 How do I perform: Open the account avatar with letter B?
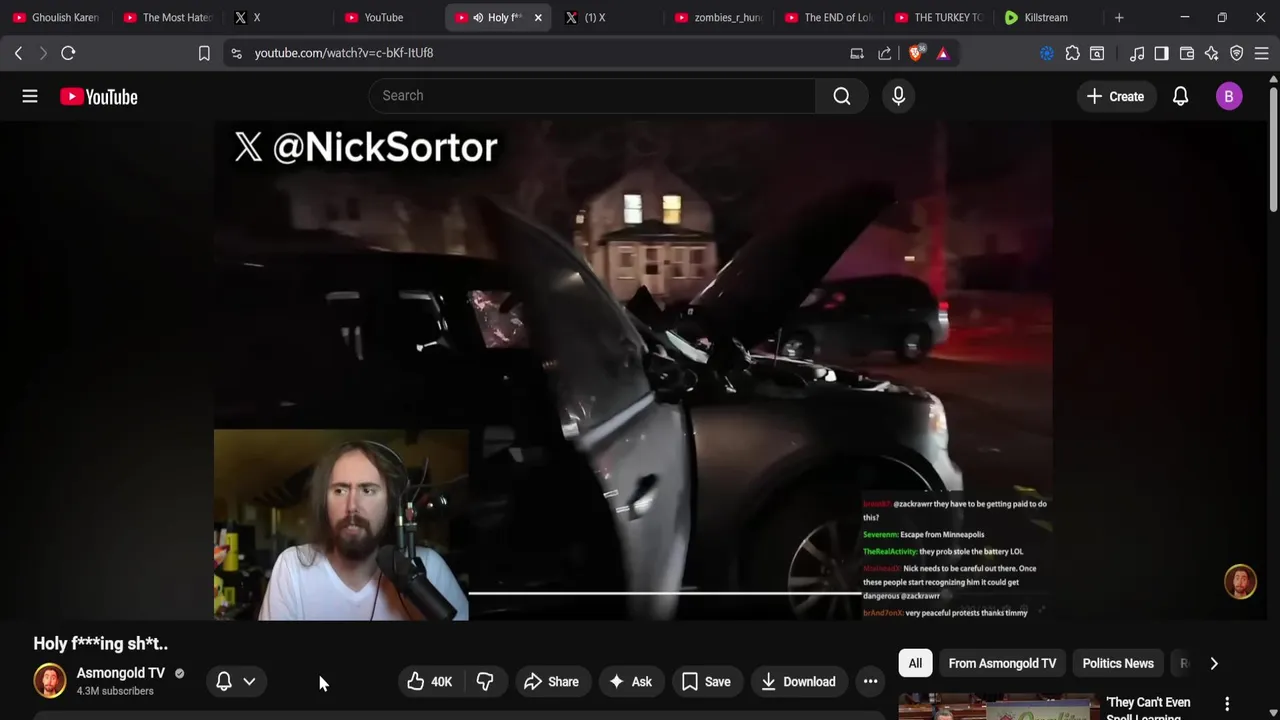click(1229, 96)
